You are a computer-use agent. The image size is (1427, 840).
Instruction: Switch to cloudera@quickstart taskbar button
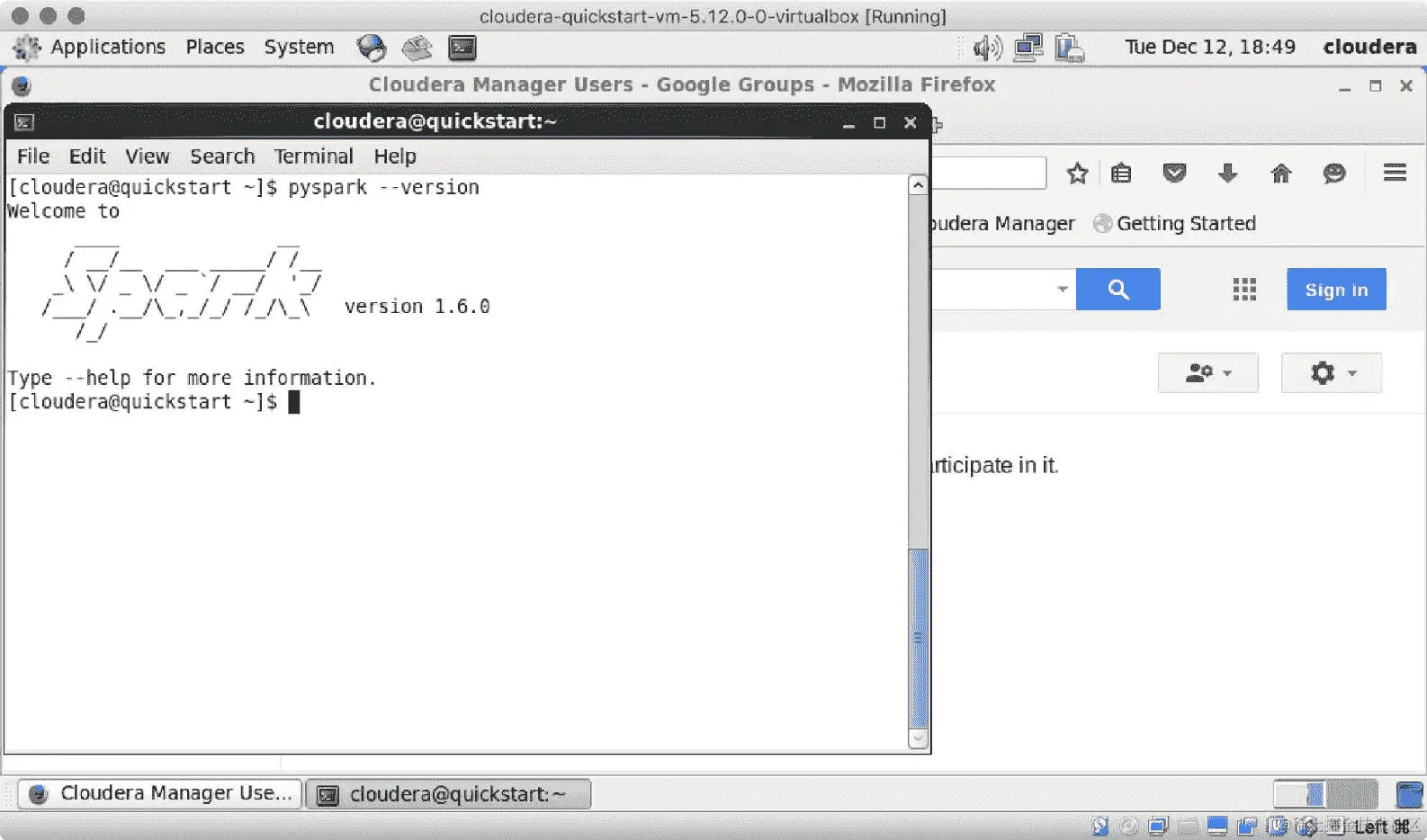point(448,794)
